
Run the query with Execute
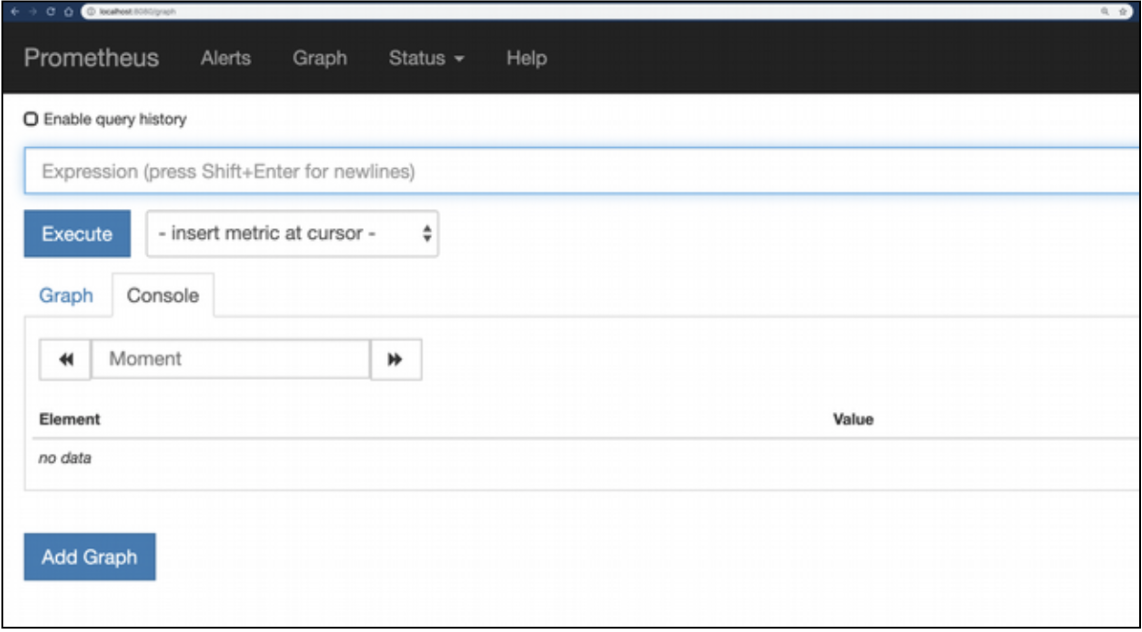pyautogui.click(x=77, y=234)
